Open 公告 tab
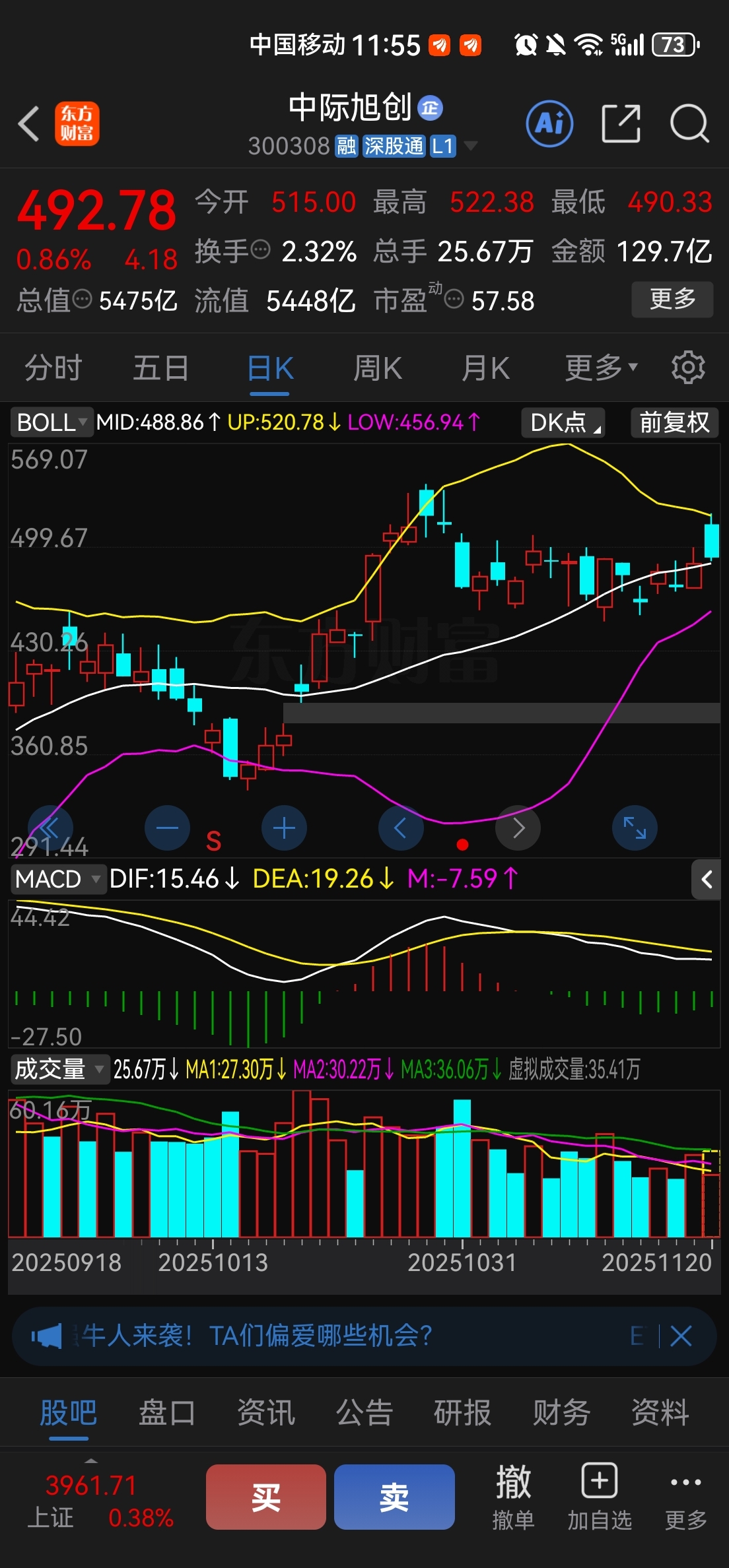Image resolution: width=729 pixels, height=1568 pixels. [364, 1413]
